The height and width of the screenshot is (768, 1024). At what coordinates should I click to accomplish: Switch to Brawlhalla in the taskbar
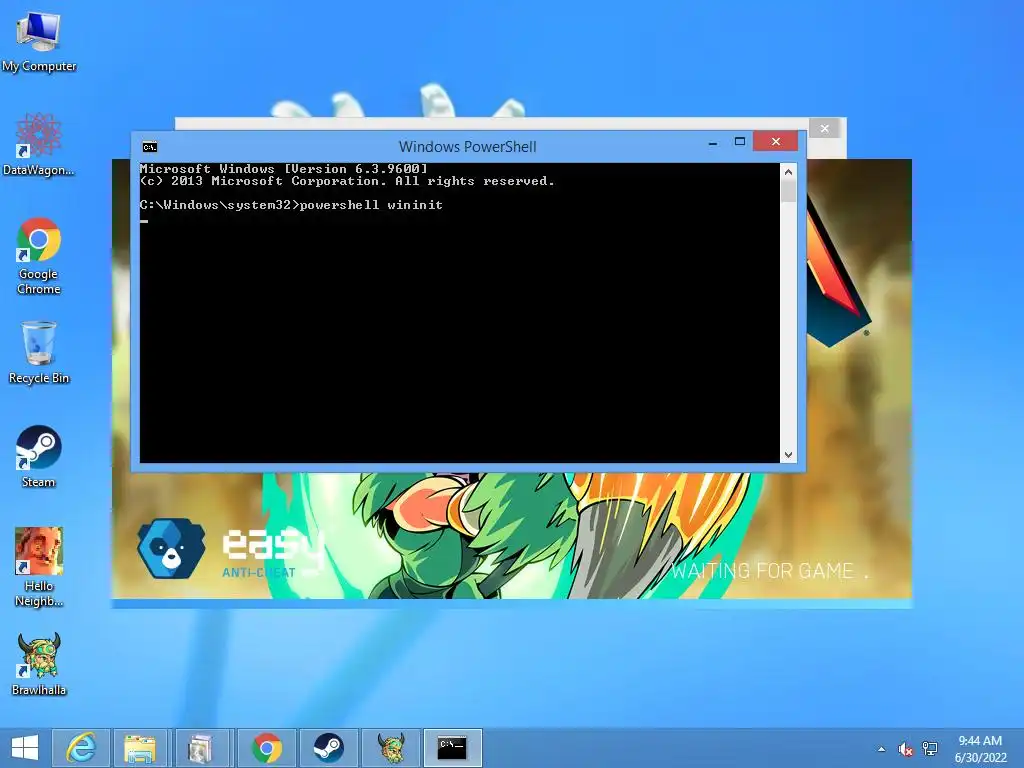coord(391,748)
